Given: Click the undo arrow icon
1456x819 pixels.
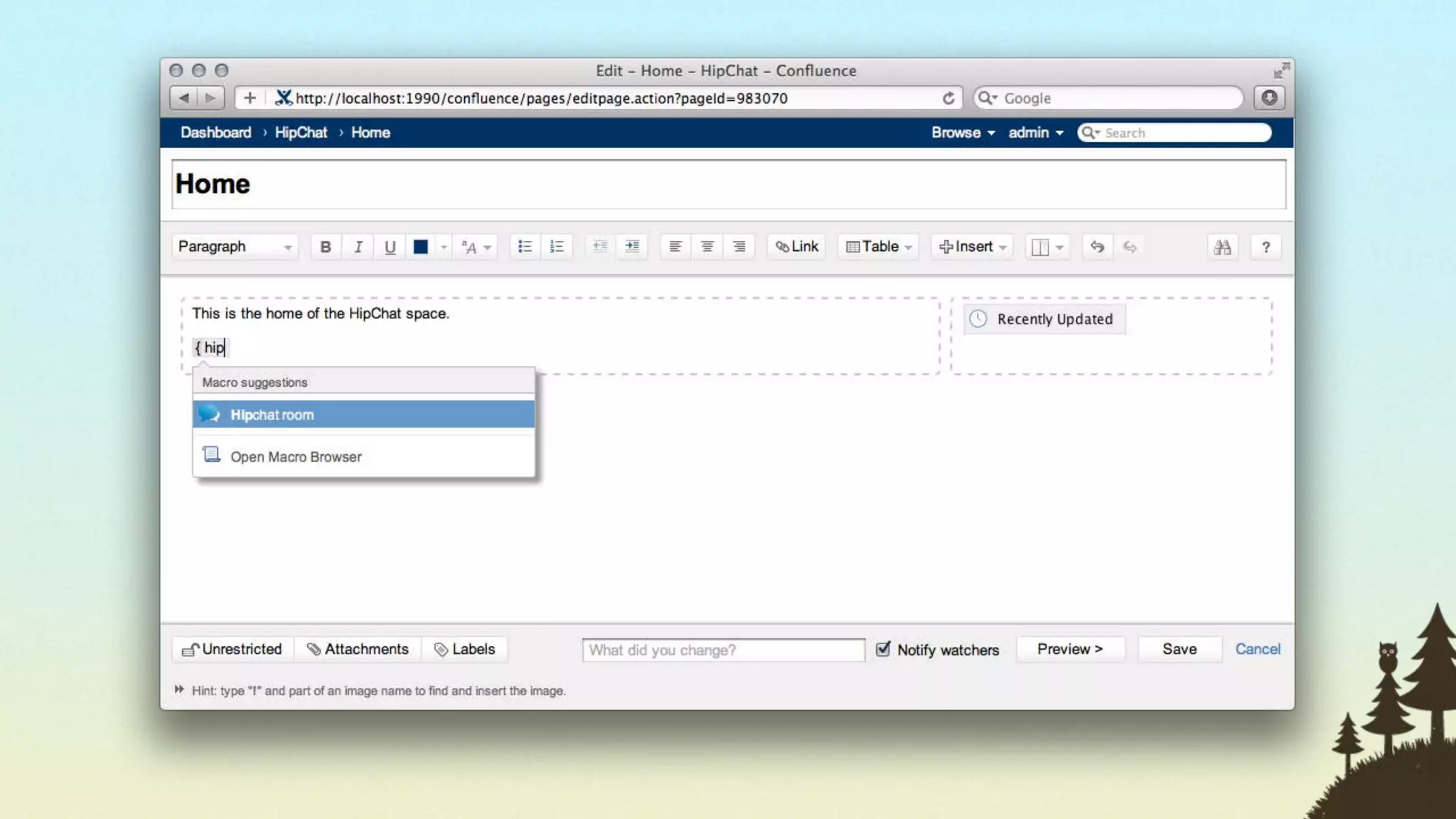Looking at the screenshot, I should tap(1097, 247).
